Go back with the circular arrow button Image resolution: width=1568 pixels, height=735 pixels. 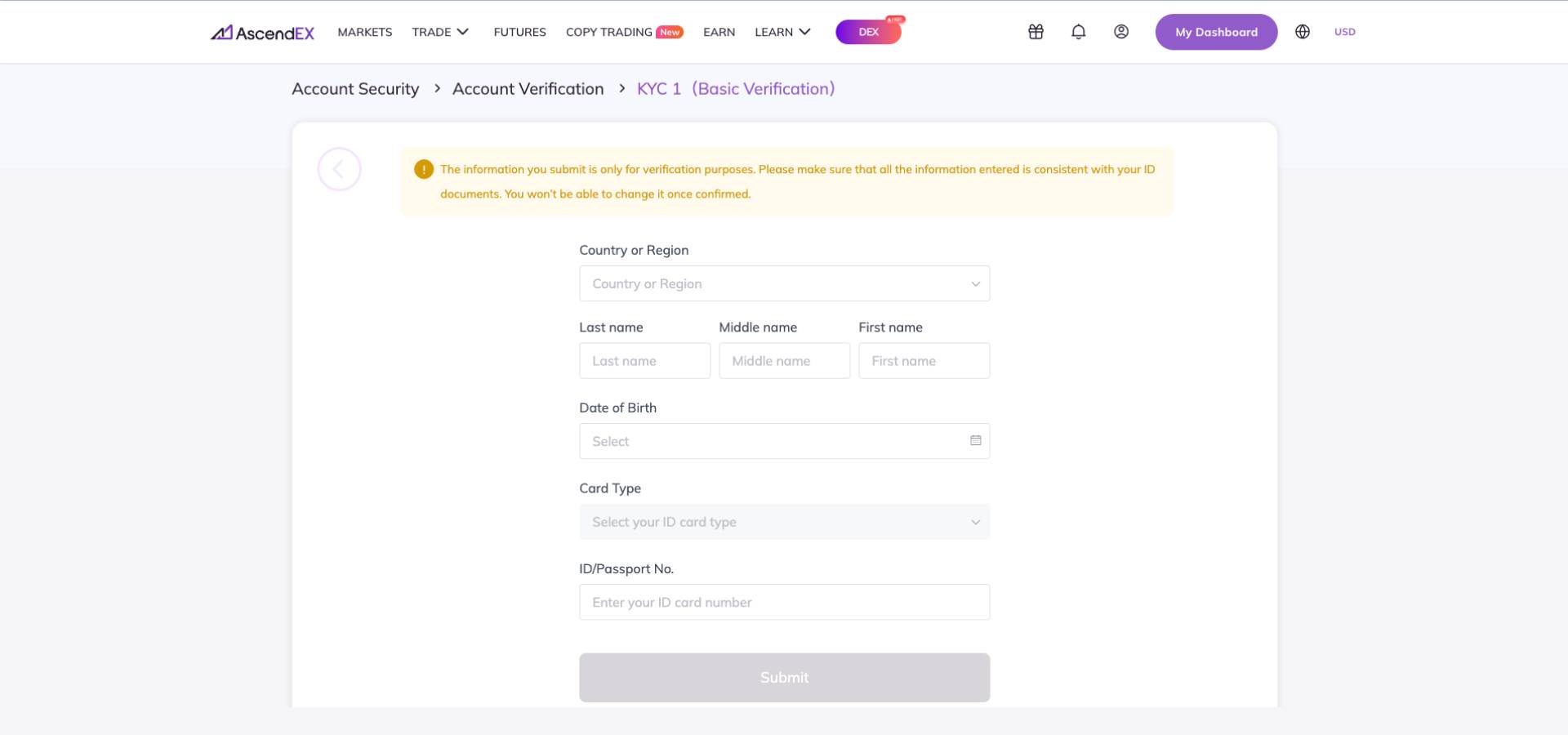[x=339, y=169]
